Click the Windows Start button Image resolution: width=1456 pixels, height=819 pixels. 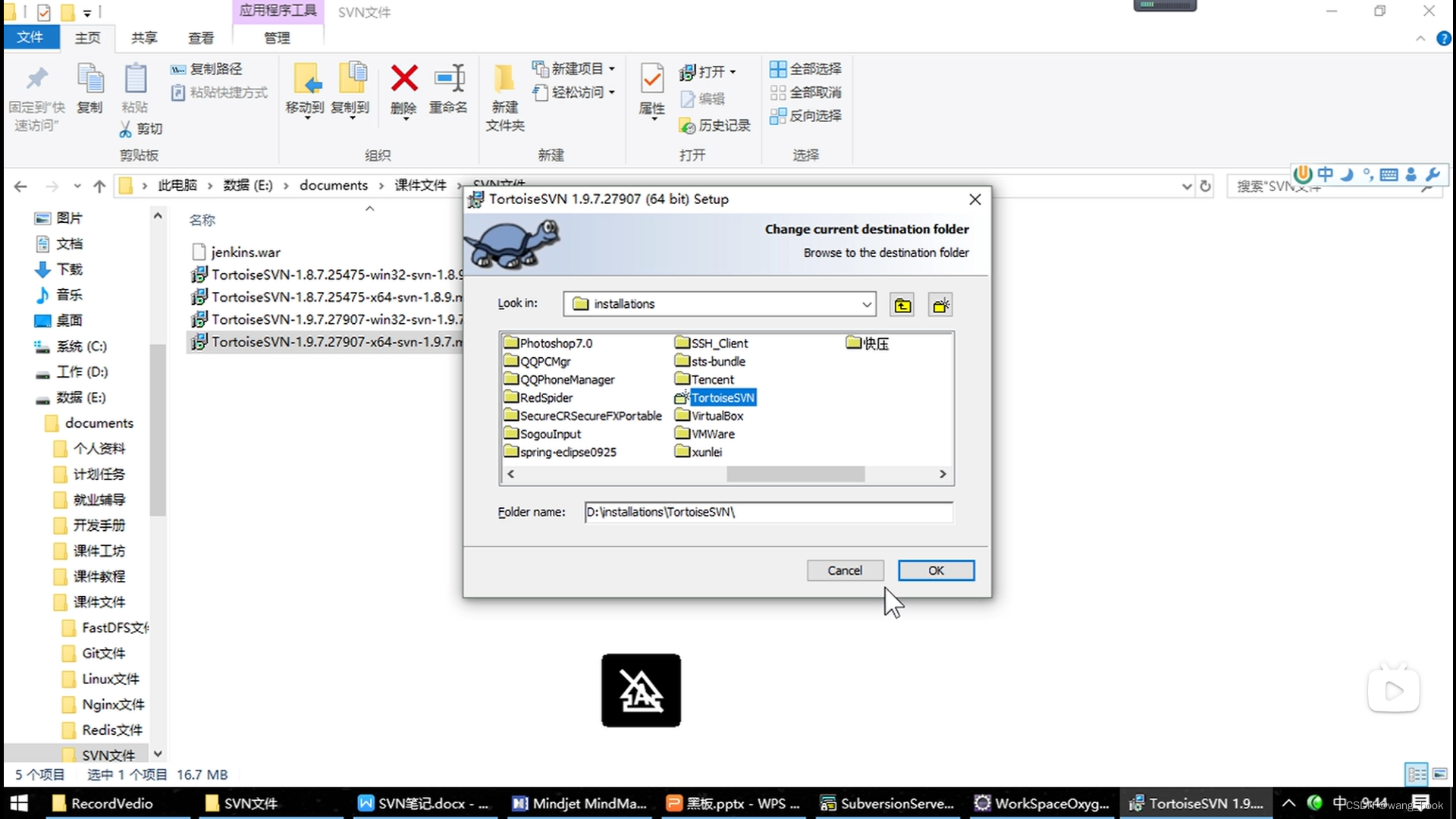tap(19, 803)
